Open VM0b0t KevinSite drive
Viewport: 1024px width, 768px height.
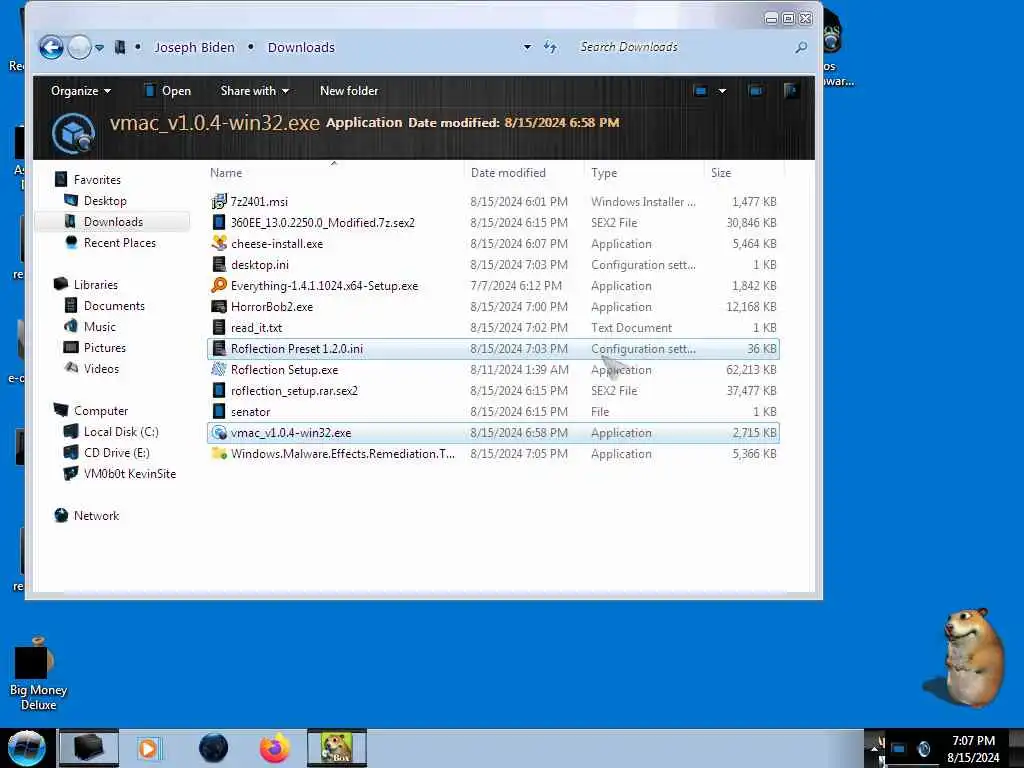pyautogui.click(x=129, y=473)
